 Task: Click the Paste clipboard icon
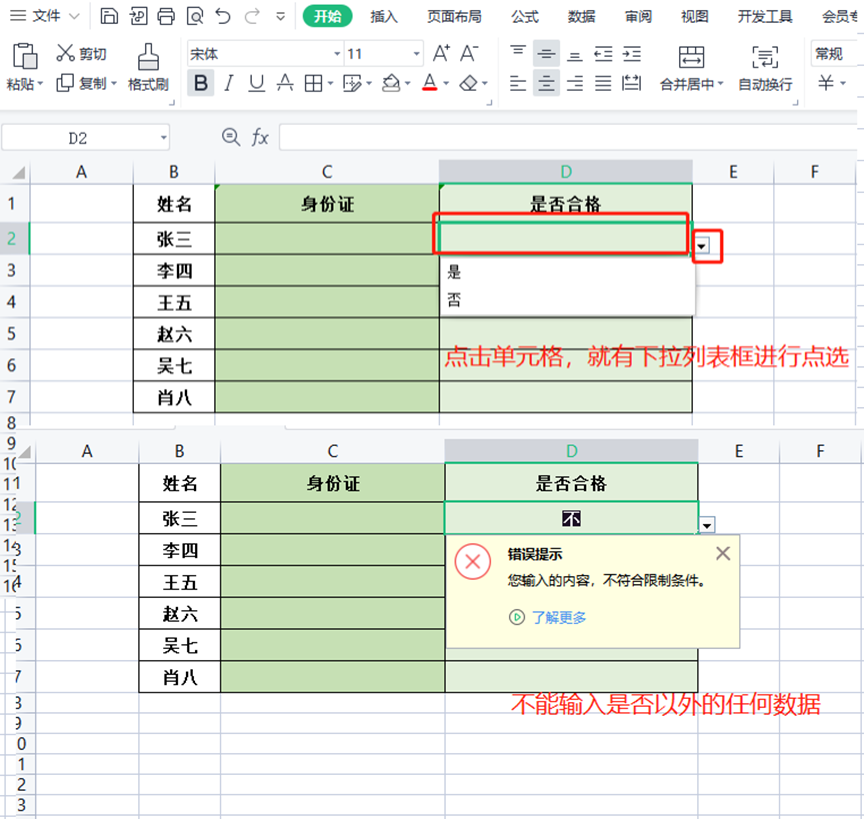[x=25, y=56]
